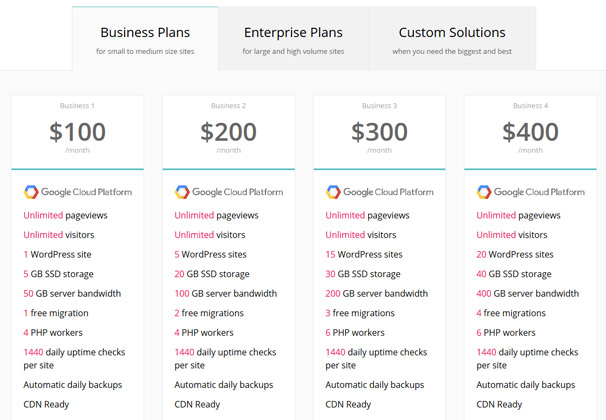Open the Enterprise Plans tab
Image resolution: width=606 pixels, height=420 pixels.
pyautogui.click(x=293, y=39)
